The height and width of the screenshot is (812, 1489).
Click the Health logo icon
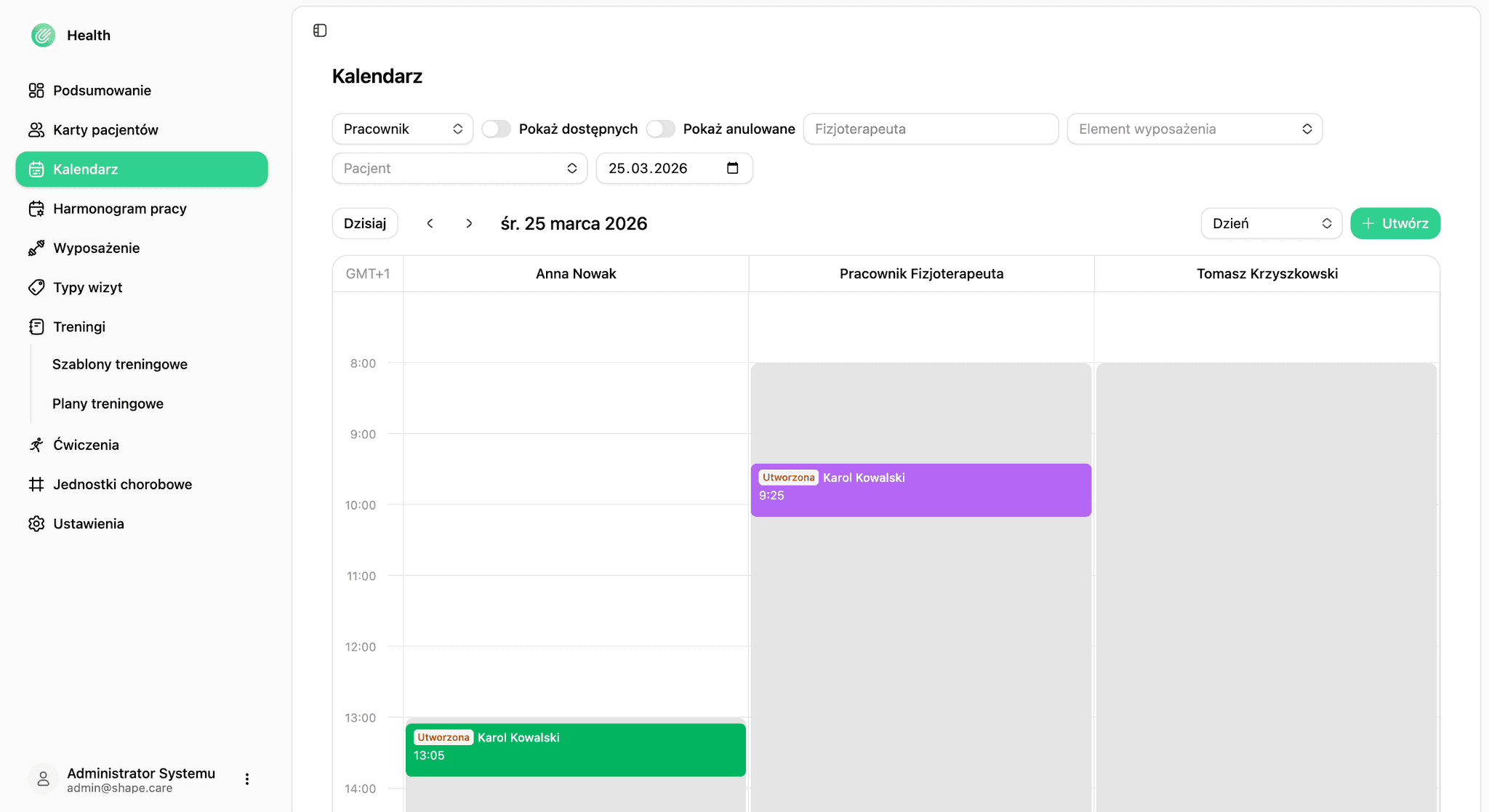pos(44,35)
